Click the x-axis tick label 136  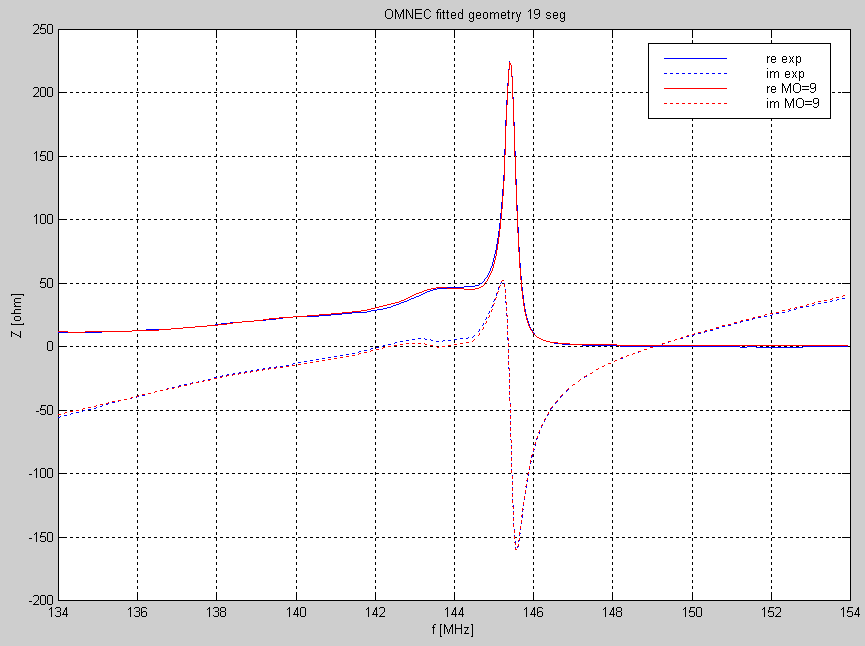click(x=137, y=612)
